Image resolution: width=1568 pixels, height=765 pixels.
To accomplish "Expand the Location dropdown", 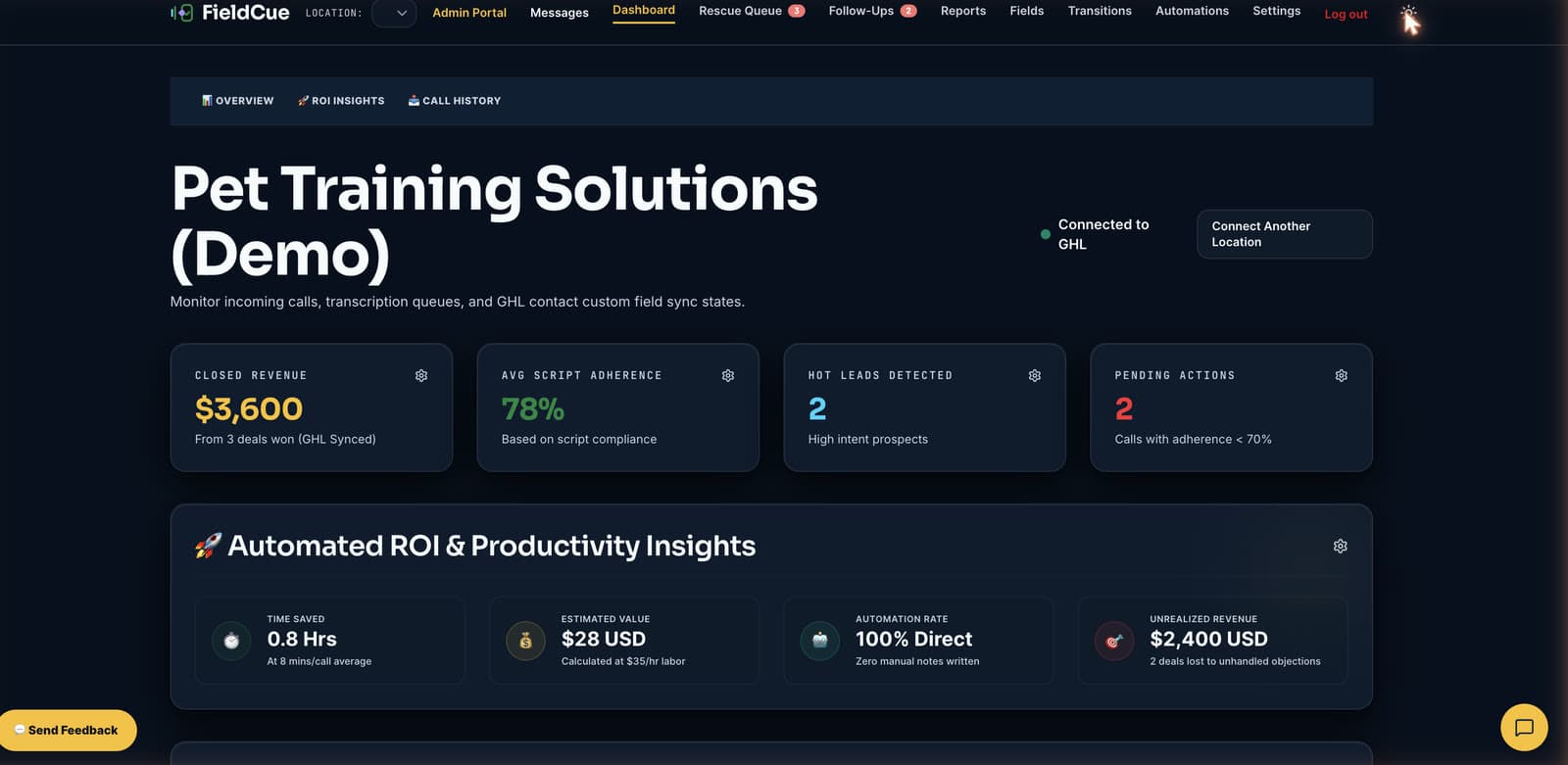I will point(394,13).
